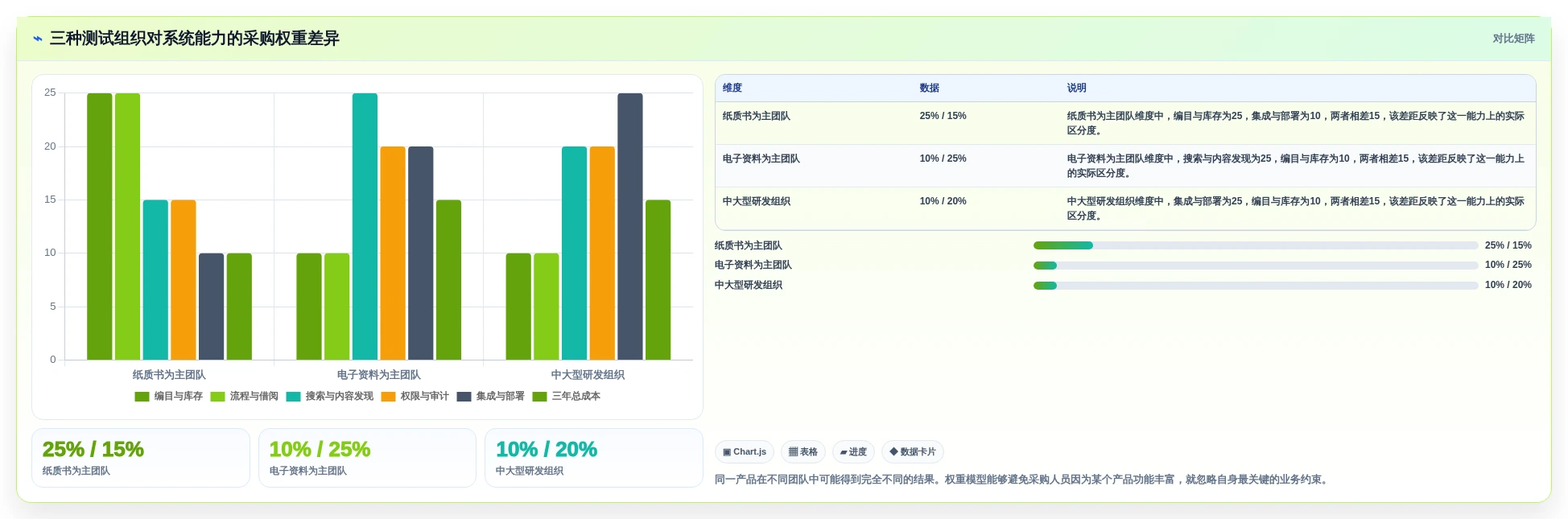Toggle the 编目与库存 legend swatch
Viewport: 1568px width, 519px height.
(142, 397)
